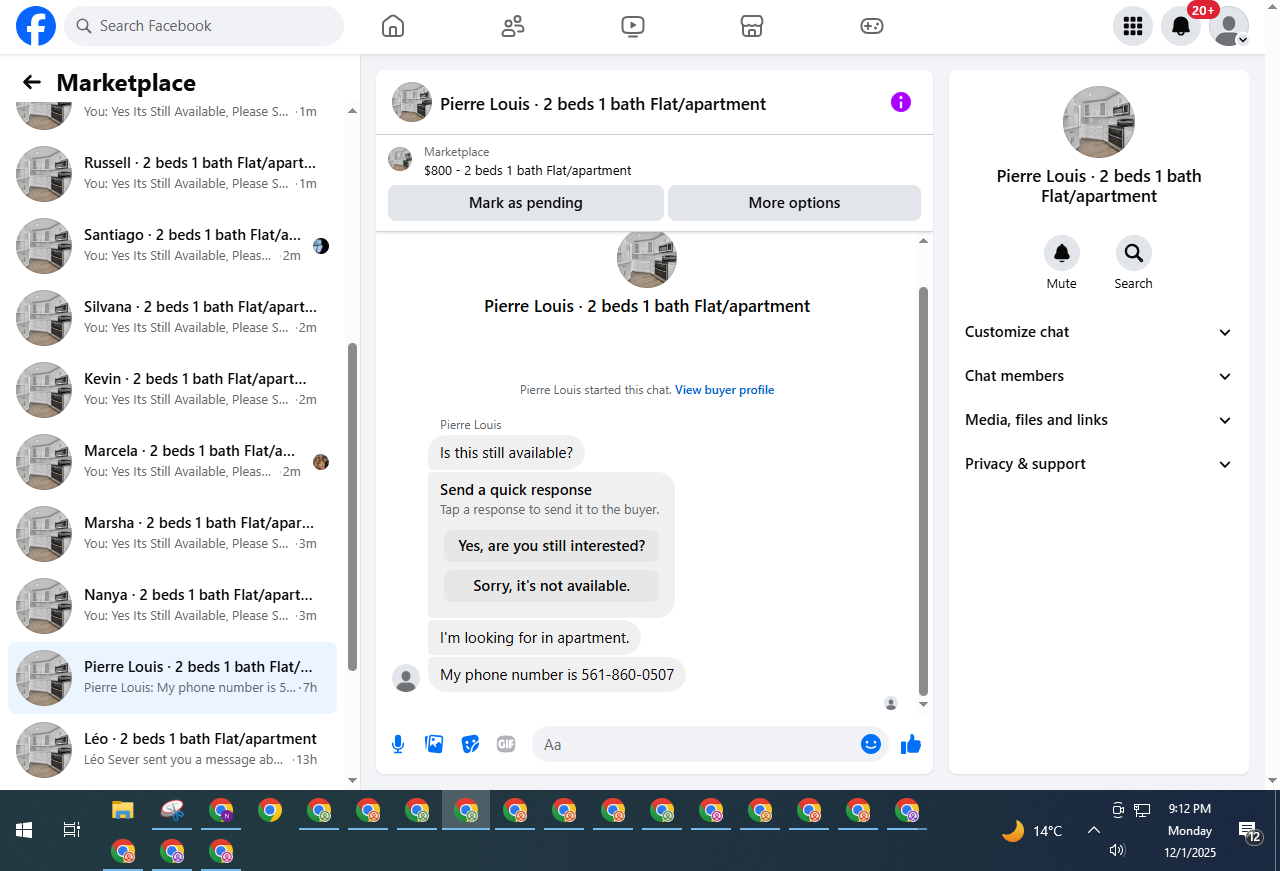Open the Friends icon in top navigation
Image resolution: width=1280 pixels, height=871 pixels.
(513, 26)
